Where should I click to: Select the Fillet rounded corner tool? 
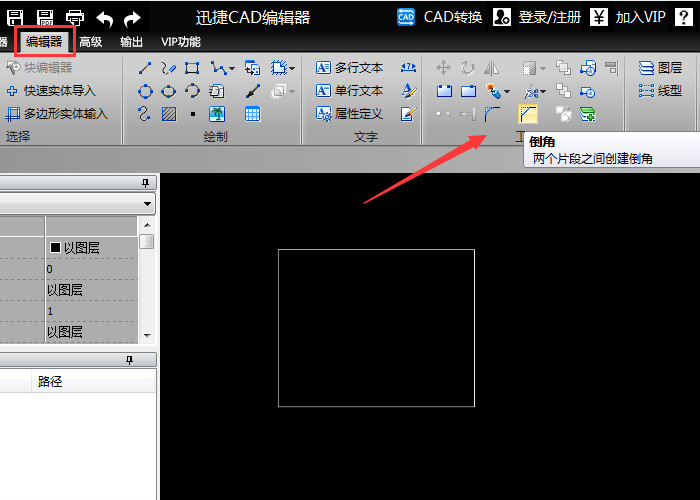tap(492, 114)
